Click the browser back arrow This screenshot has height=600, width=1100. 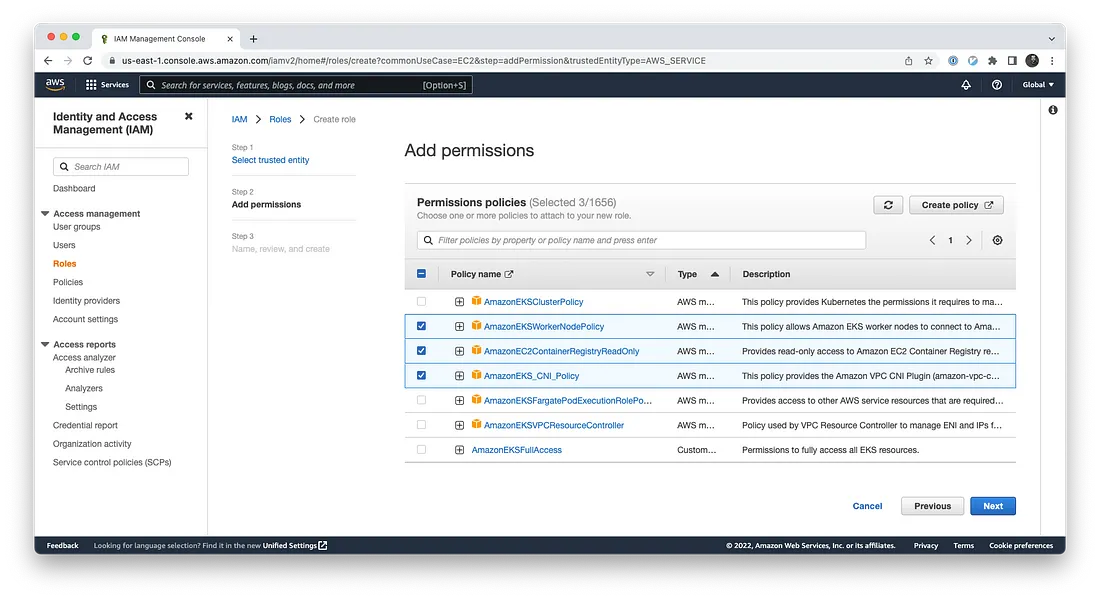click(x=48, y=61)
